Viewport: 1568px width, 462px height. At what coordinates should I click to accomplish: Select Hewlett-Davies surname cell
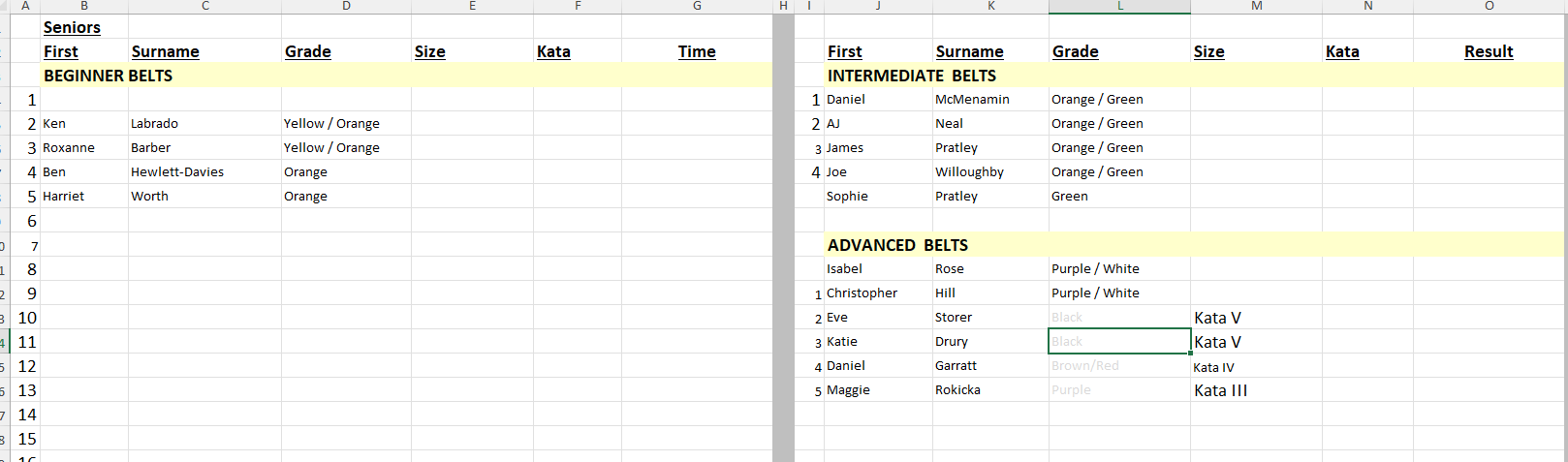click(204, 172)
